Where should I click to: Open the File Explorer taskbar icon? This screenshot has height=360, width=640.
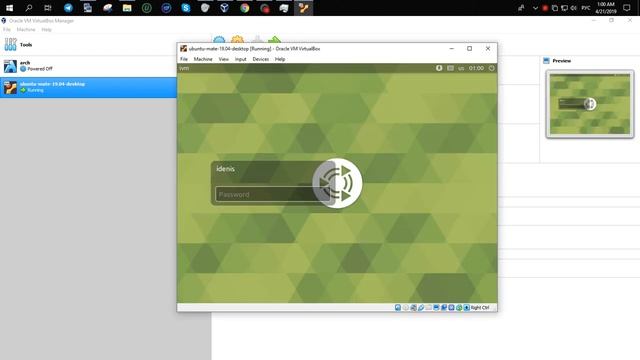[127, 8]
